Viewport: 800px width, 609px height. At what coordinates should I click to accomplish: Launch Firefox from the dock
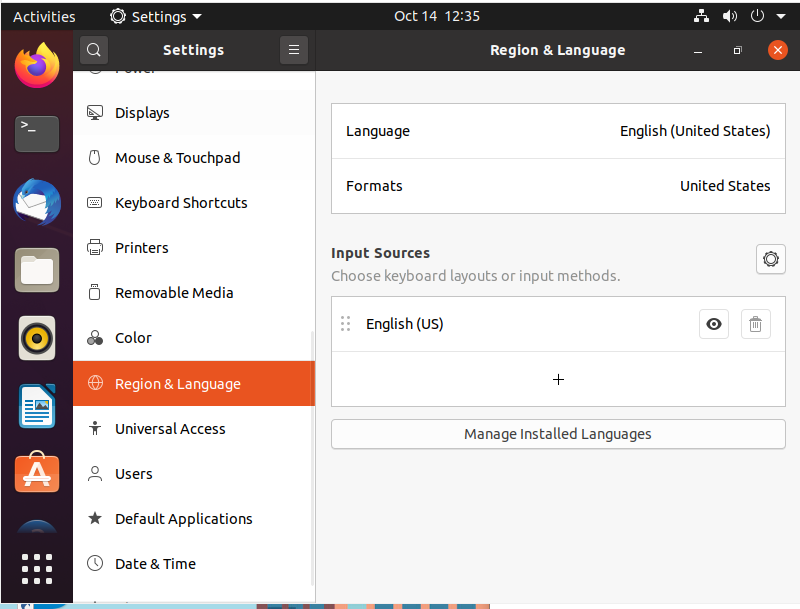(37, 66)
